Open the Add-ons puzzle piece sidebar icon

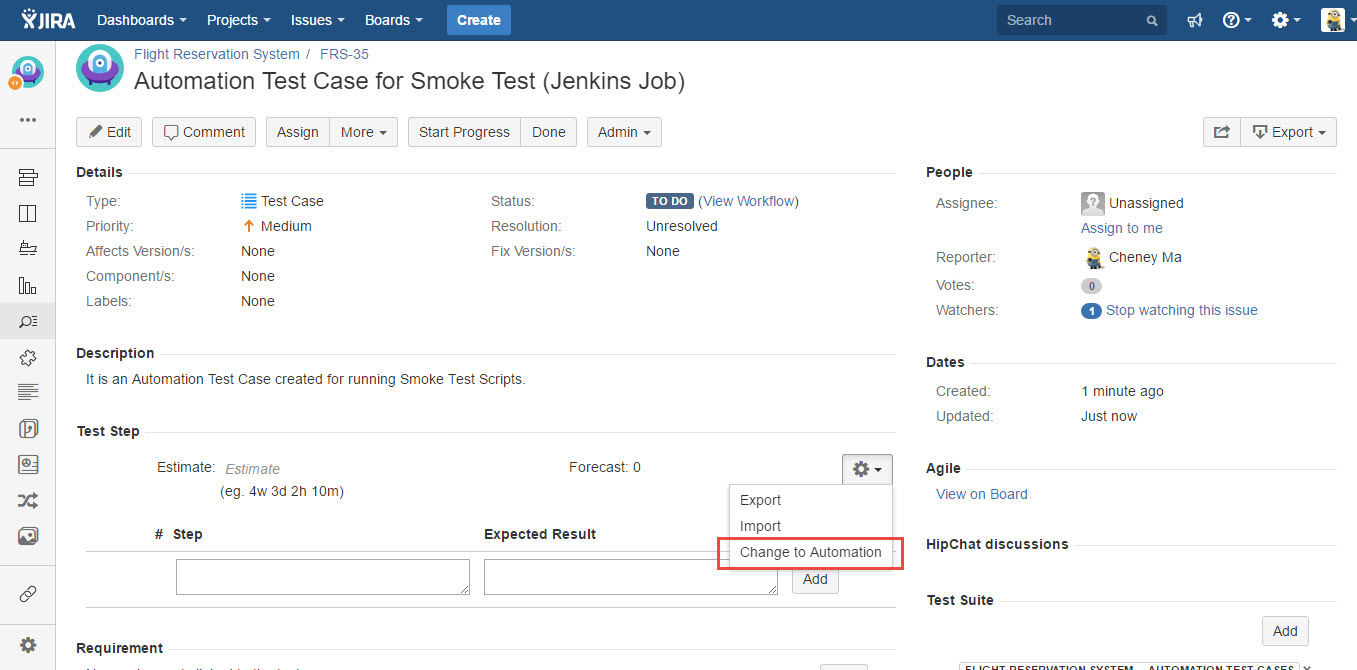(28, 357)
